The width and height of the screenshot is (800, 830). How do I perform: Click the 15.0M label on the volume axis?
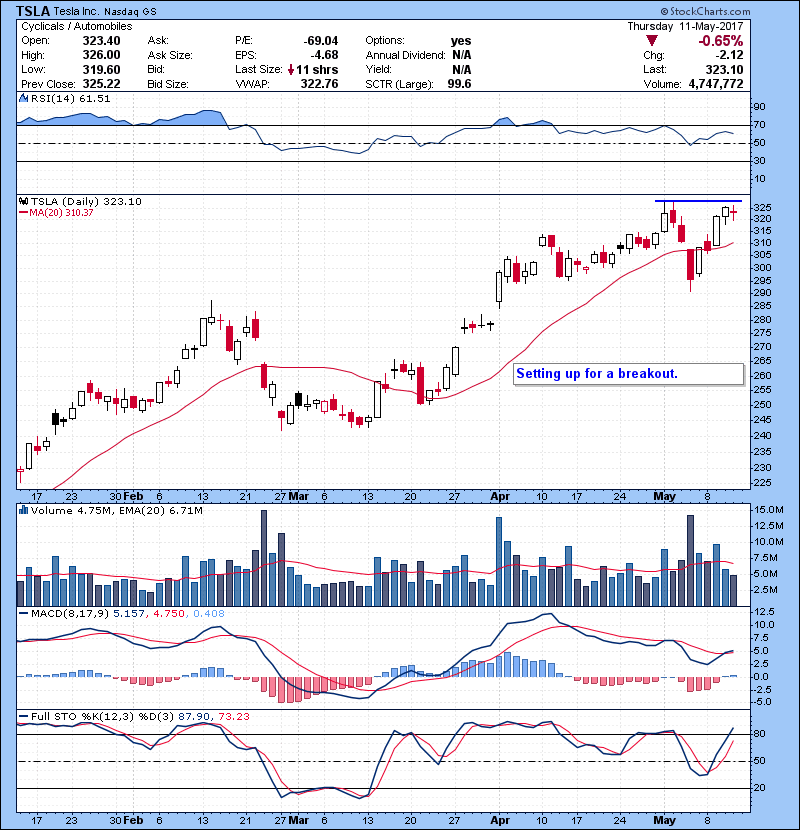click(x=769, y=510)
